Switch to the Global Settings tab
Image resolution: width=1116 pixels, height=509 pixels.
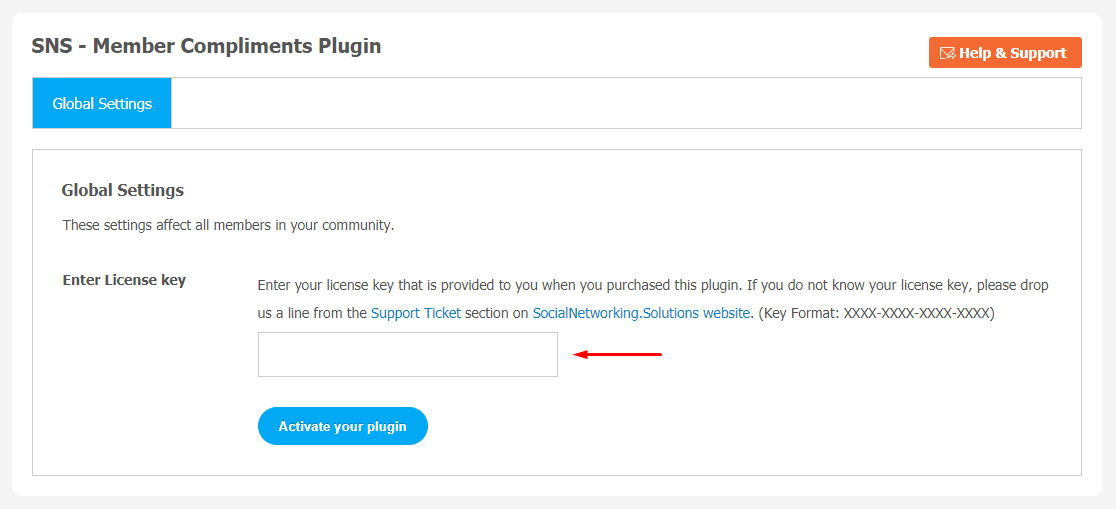(x=102, y=103)
